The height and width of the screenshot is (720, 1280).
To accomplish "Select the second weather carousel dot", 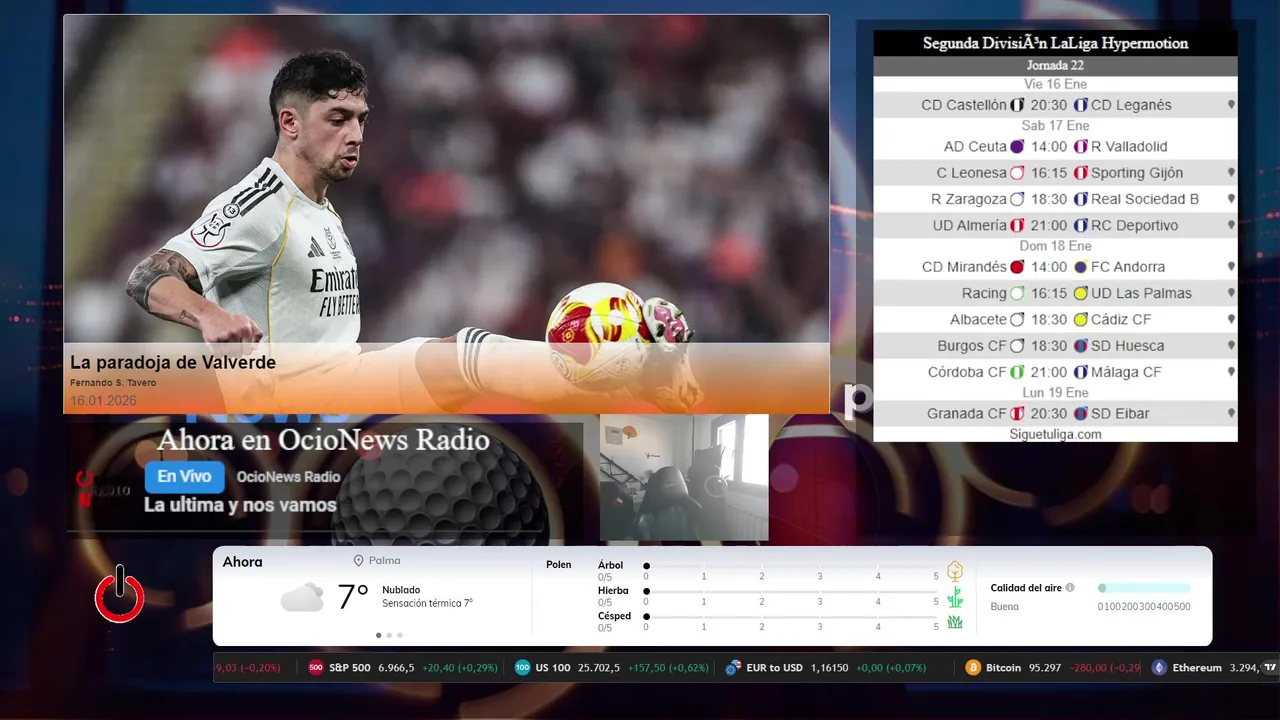I will click(389, 635).
